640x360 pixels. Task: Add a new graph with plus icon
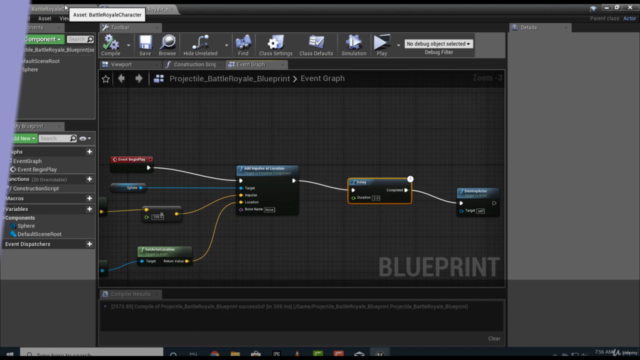coord(89,152)
